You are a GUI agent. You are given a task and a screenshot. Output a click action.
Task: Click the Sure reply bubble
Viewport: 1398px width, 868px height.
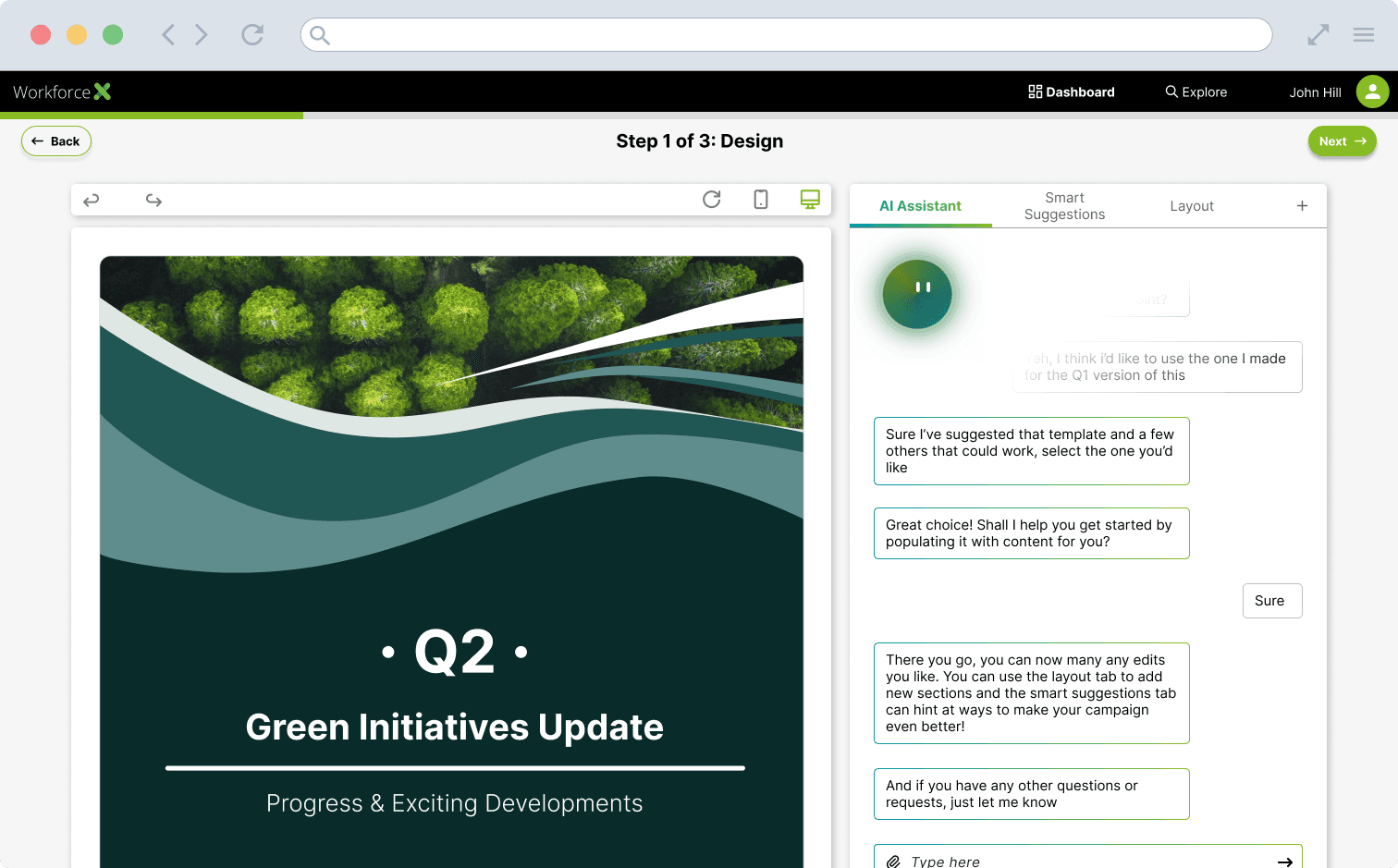click(1272, 601)
